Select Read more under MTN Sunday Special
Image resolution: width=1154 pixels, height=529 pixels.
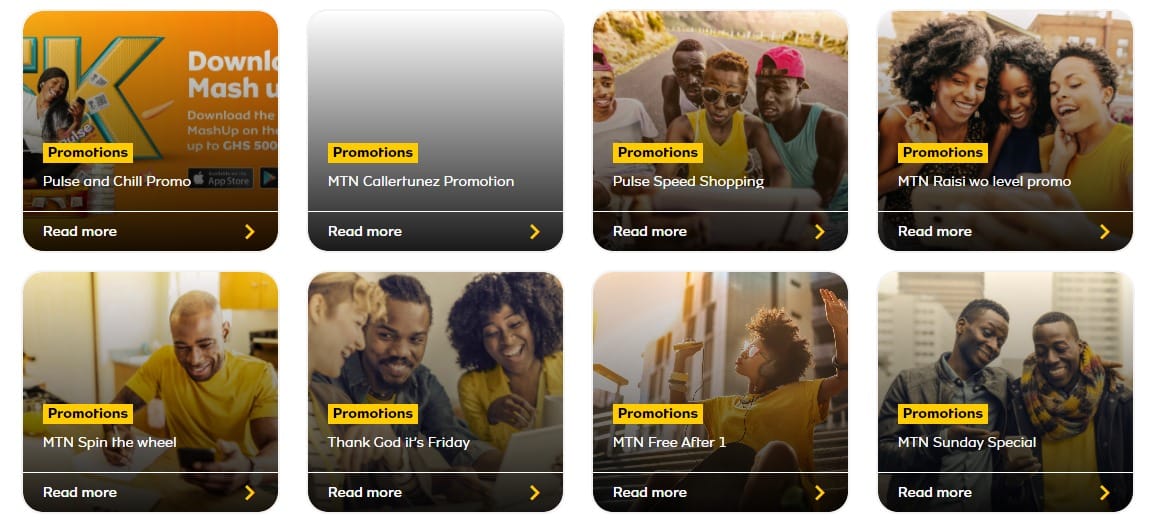(x=934, y=492)
